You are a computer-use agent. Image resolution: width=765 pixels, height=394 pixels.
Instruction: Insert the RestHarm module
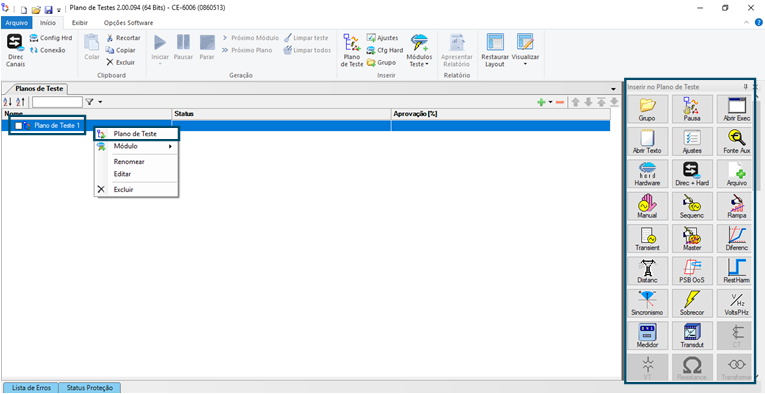[736, 271]
